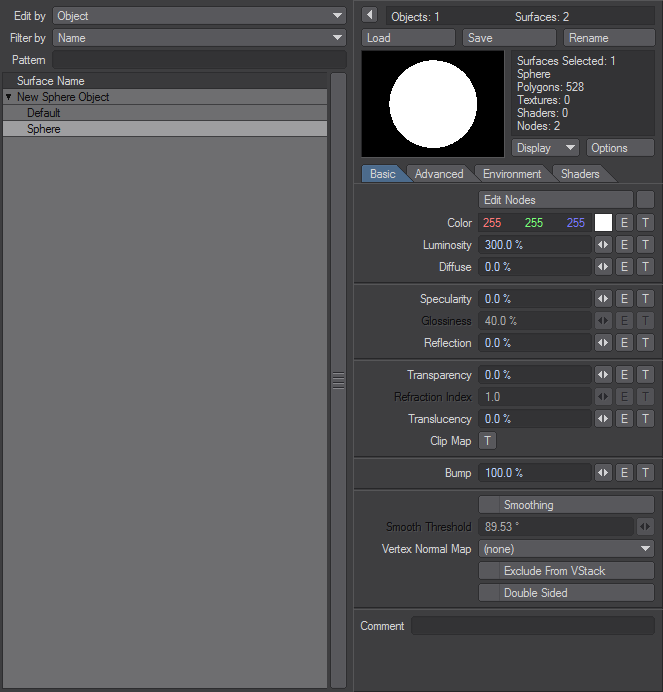Collapse the New Sphere Object tree
Image resolution: width=663 pixels, height=692 pixels.
9,97
